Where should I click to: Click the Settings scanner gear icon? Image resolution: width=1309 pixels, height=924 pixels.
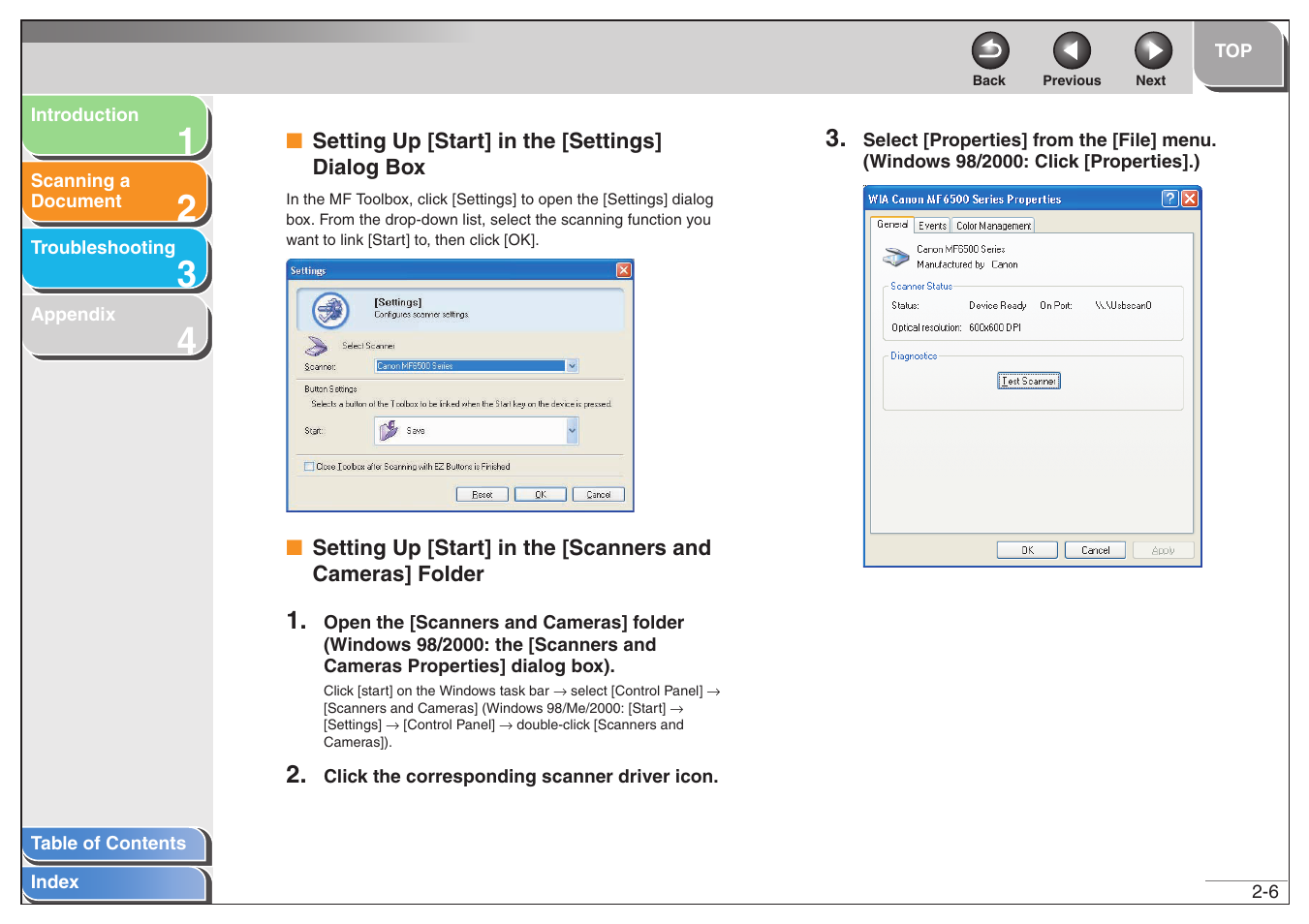click(330, 310)
